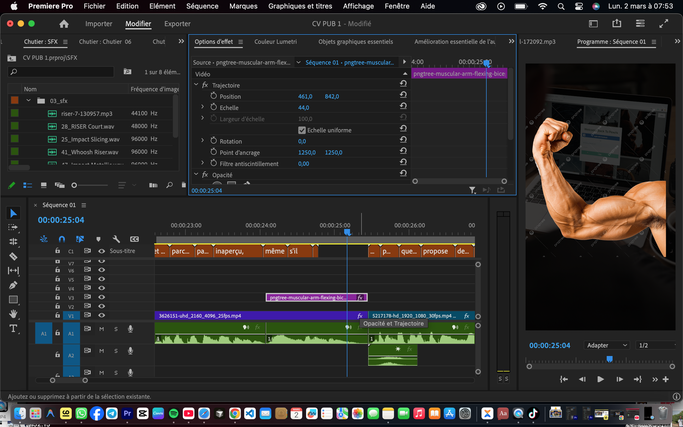Click the Play button in Program monitor
This screenshot has width=683, height=427.
click(600, 380)
